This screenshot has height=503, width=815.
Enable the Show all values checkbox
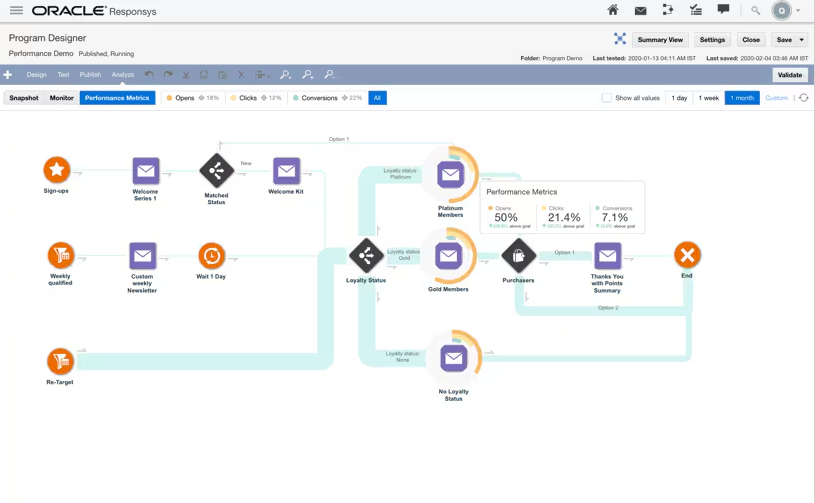[x=606, y=98]
